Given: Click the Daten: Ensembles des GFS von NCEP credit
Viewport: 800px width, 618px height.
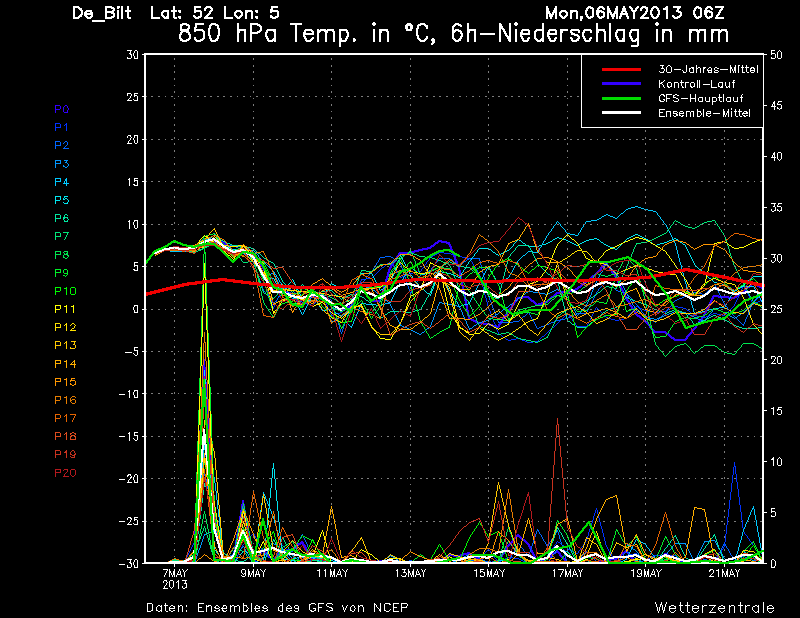Looking at the screenshot, I should [278, 608].
